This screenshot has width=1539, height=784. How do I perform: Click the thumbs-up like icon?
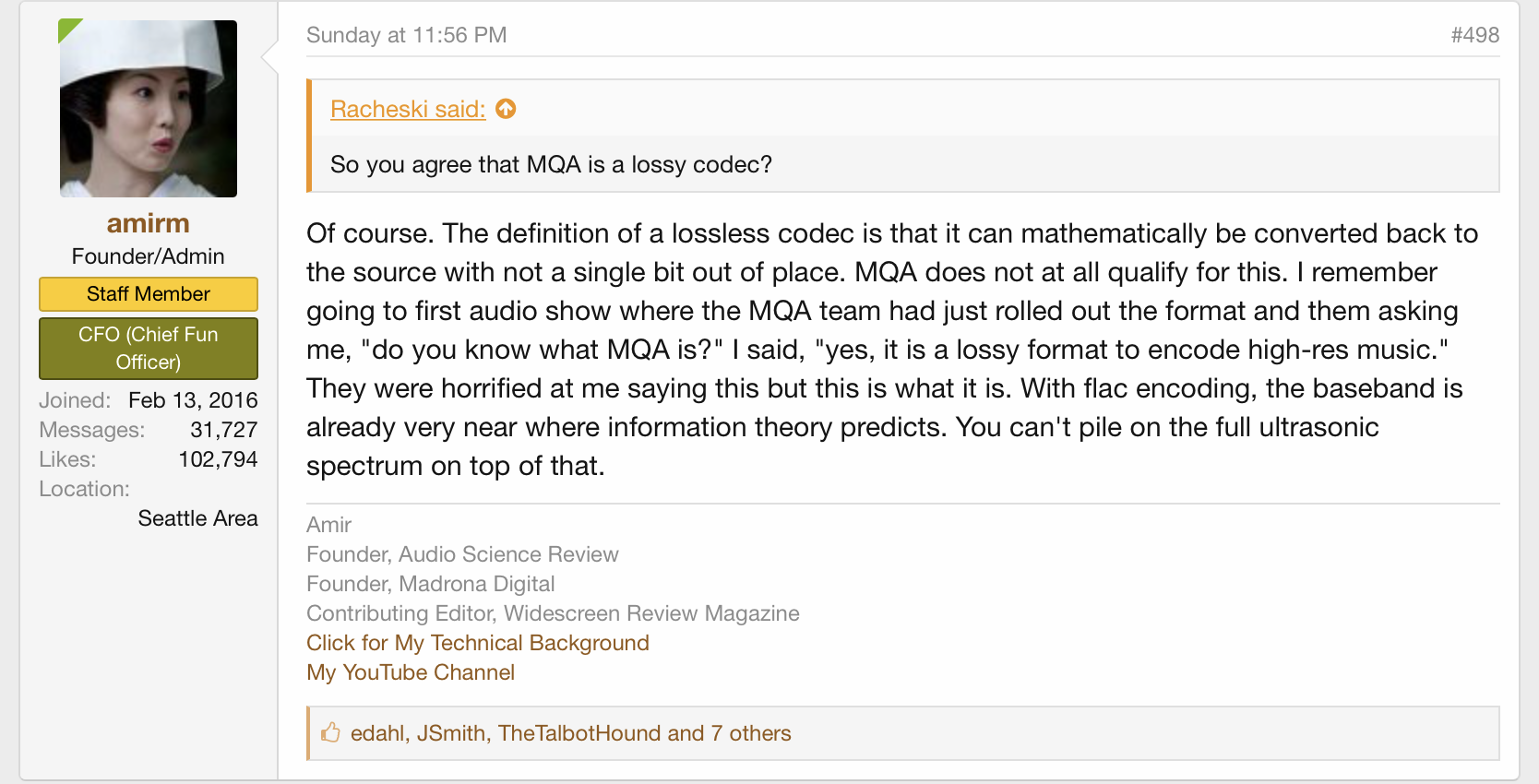click(330, 733)
